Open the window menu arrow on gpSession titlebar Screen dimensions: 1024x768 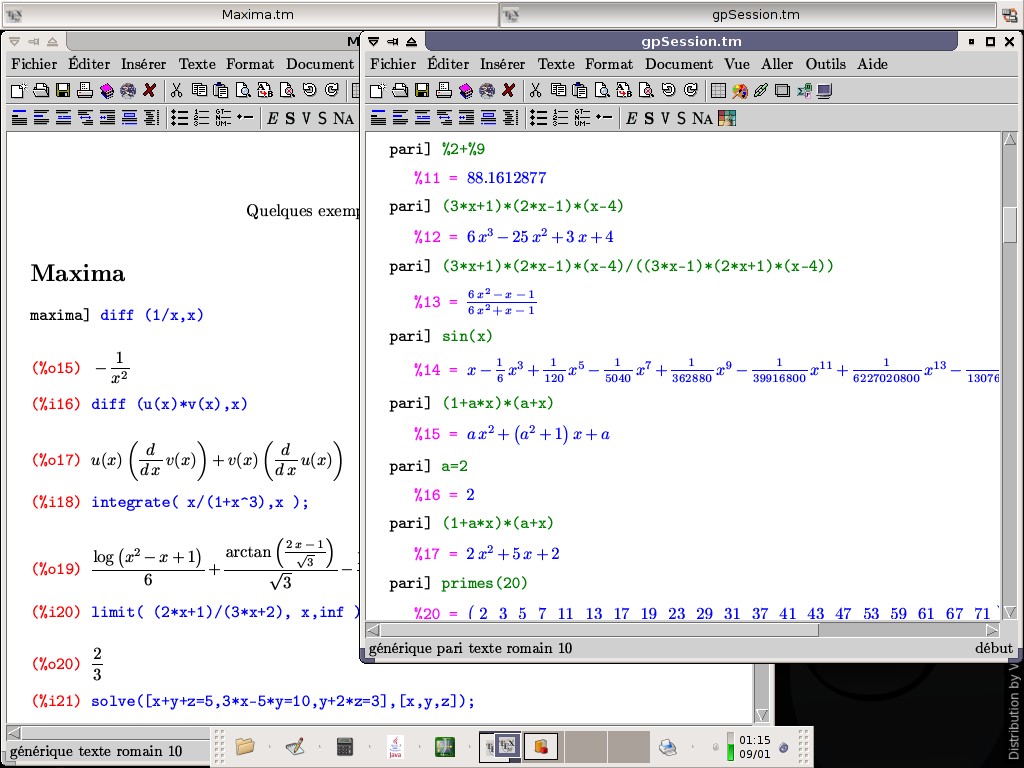pyautogui.click(x=374, y=41)
